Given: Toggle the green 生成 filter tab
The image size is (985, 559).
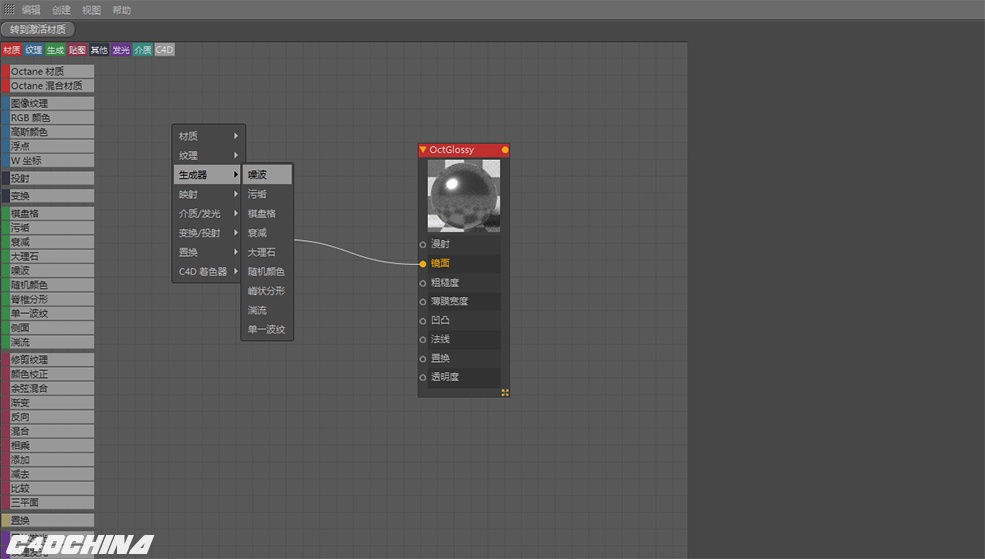Looking at the screenshot, I should point(55,50).
